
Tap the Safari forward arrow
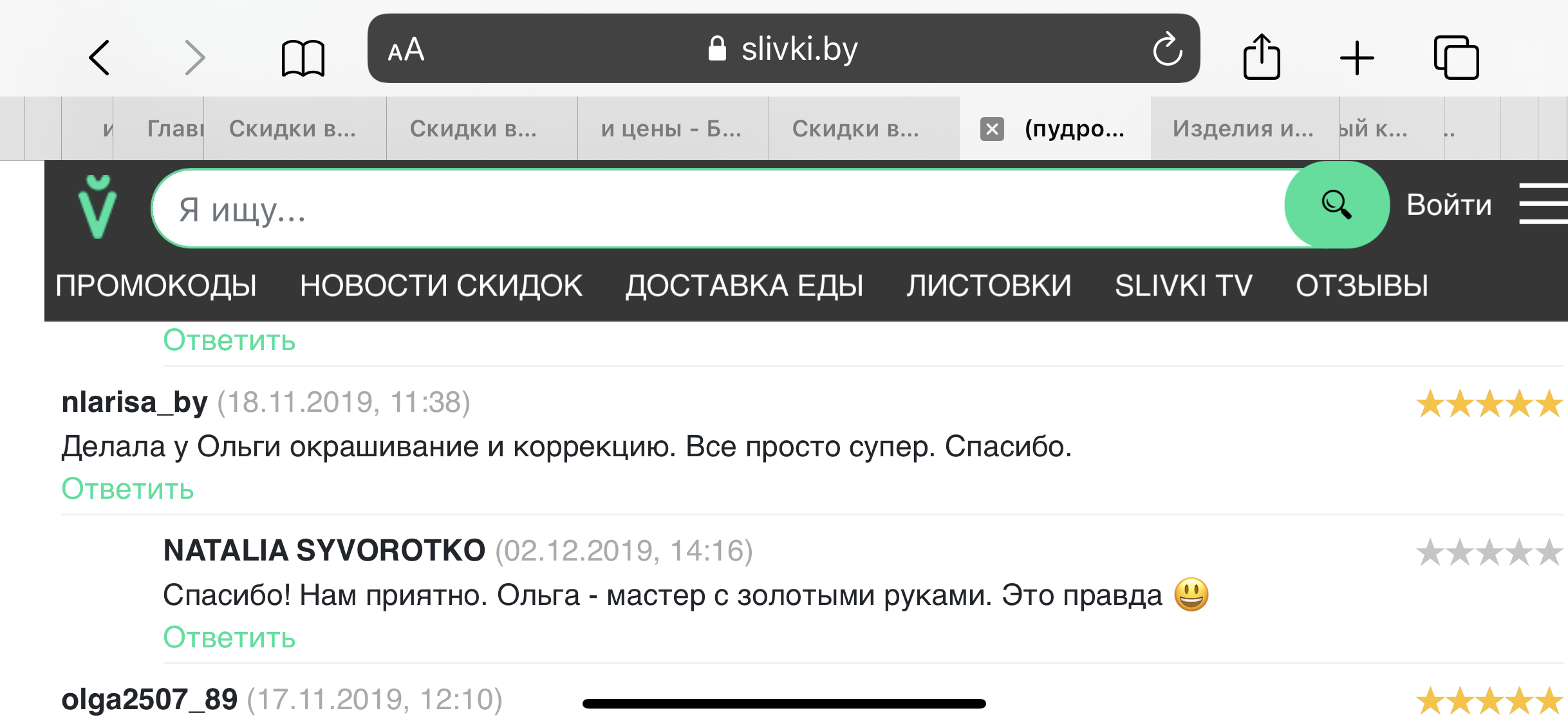pos(194,58)
